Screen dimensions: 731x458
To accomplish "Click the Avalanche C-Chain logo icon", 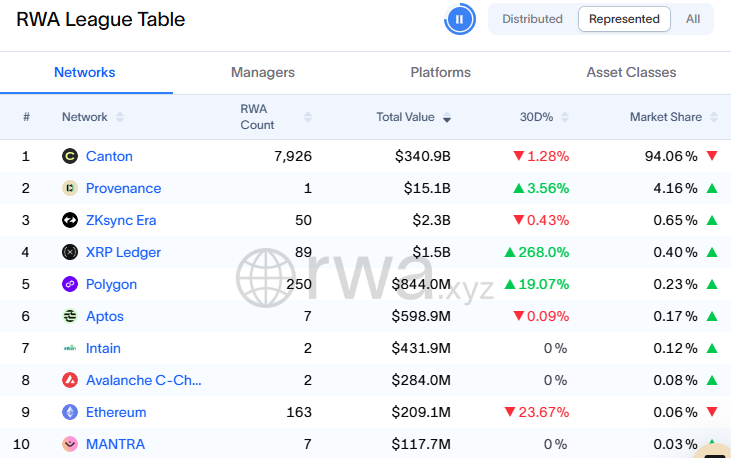I will click(x=70, y=380).
